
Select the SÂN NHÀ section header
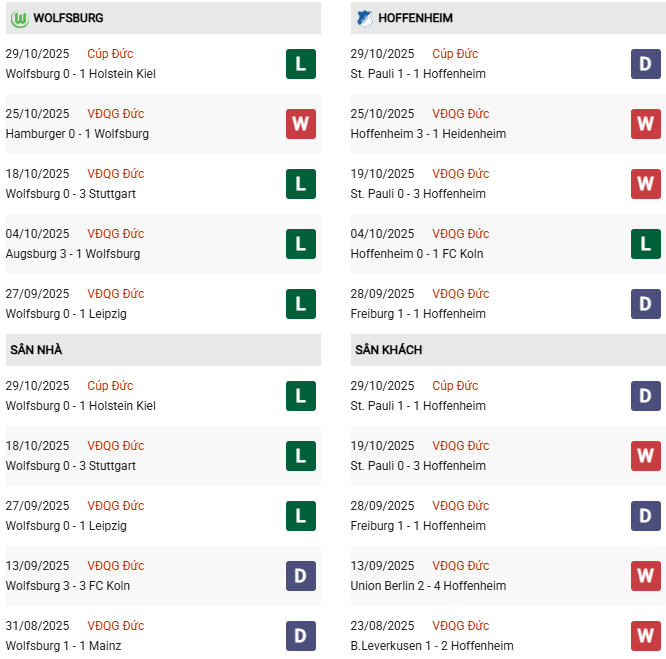(37, 350)
